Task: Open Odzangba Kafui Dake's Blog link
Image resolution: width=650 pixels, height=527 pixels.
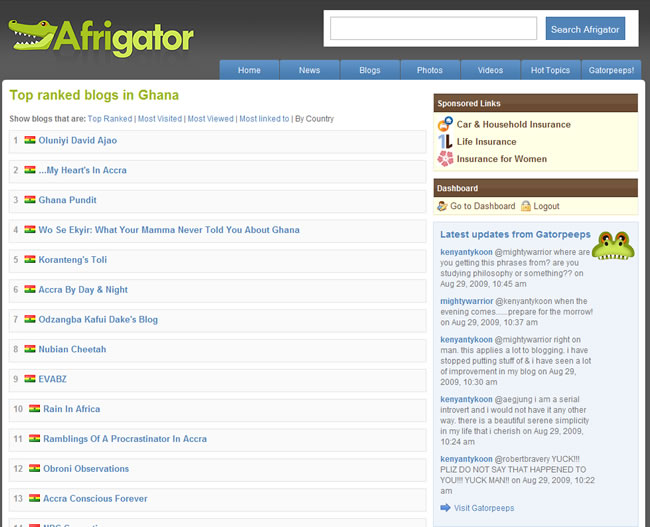Action: (98, 319)
